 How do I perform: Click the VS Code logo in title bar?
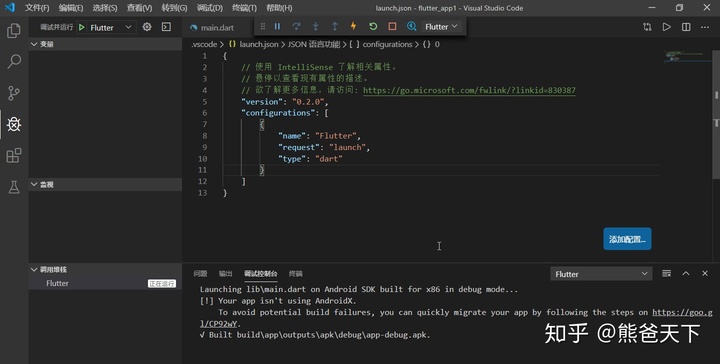(x=10, y=7)
